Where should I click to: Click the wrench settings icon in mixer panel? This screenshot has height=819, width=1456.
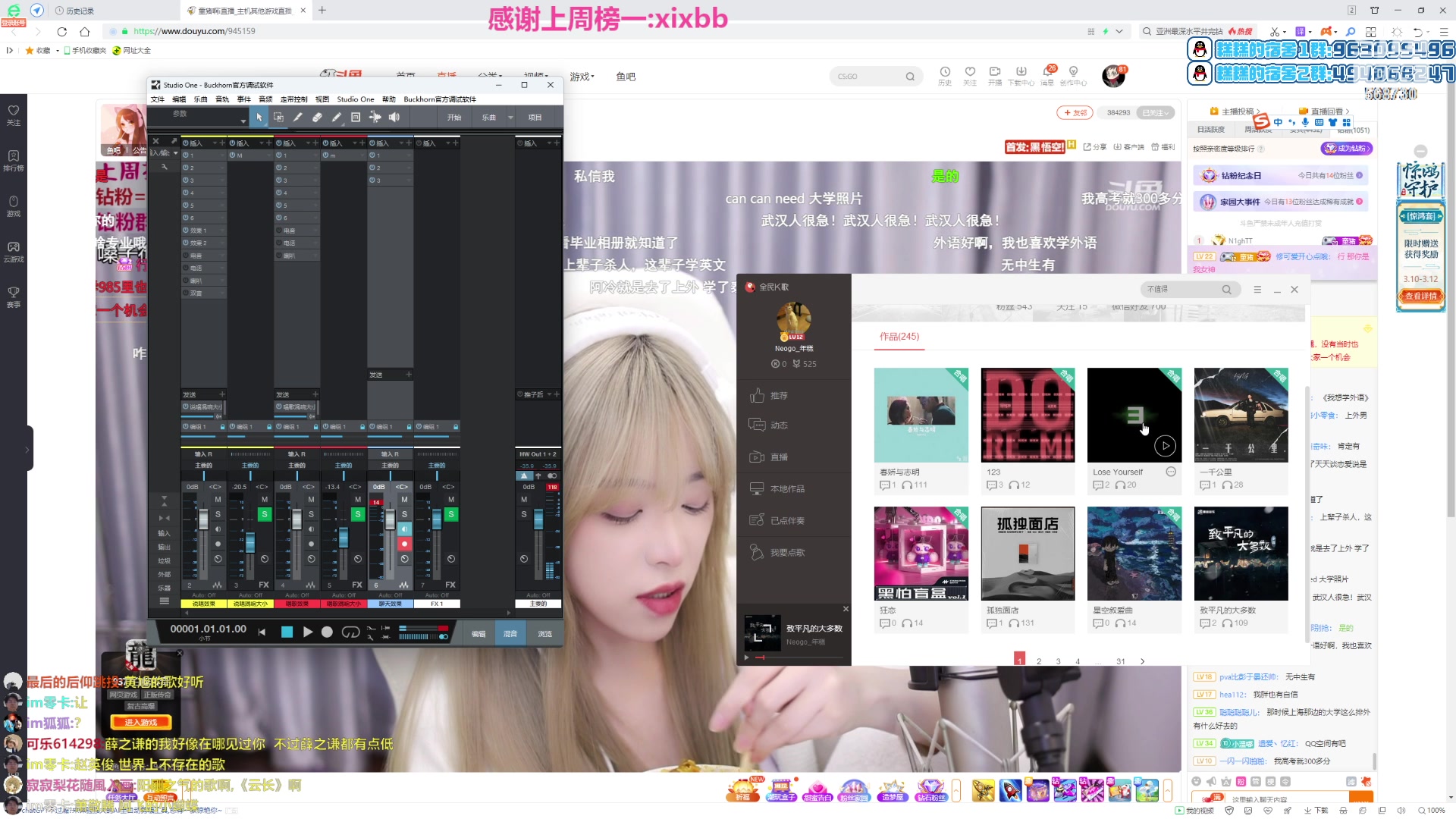(x=164, y=166)
